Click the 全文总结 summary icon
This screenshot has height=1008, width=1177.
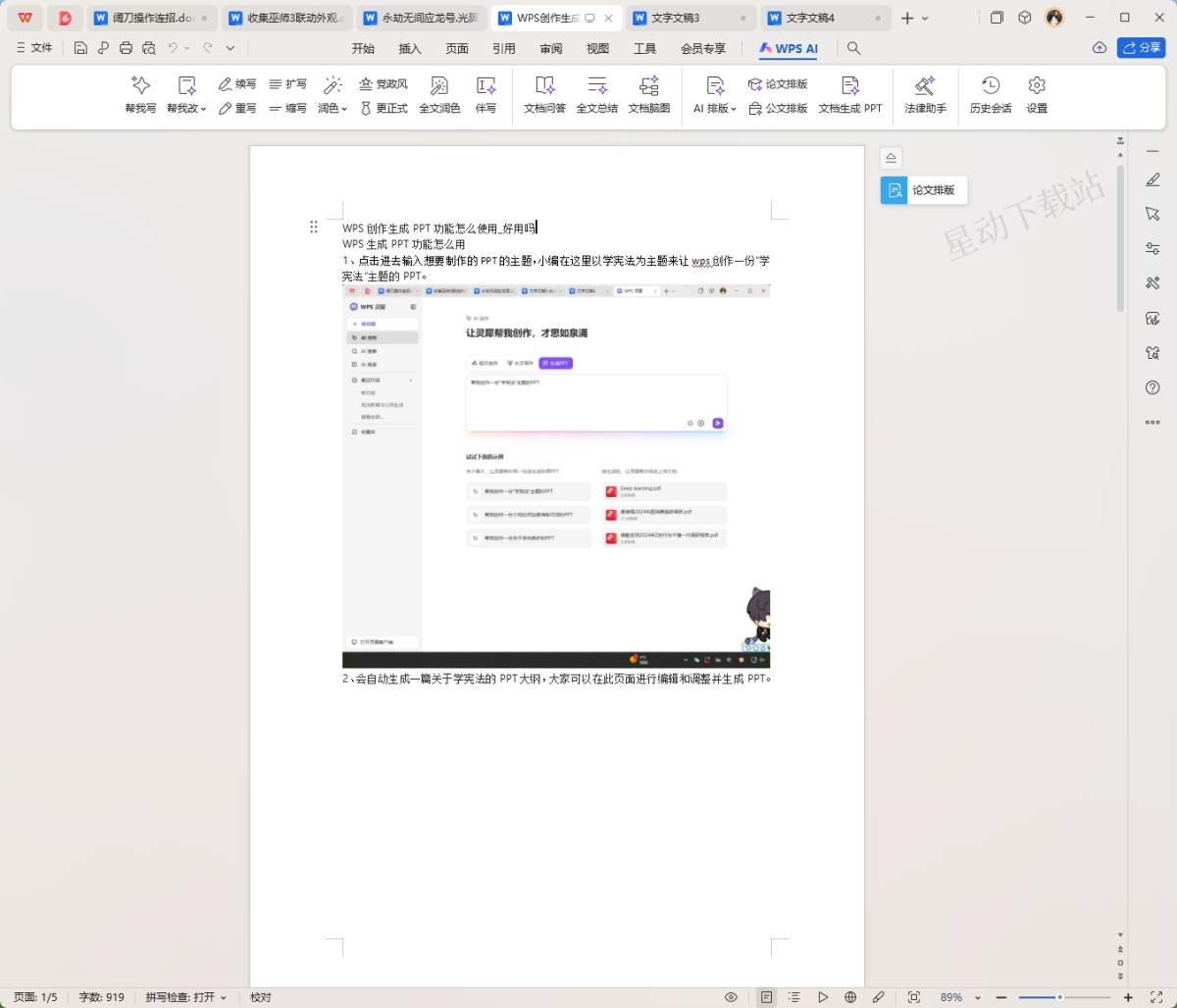tap(596, 95)
